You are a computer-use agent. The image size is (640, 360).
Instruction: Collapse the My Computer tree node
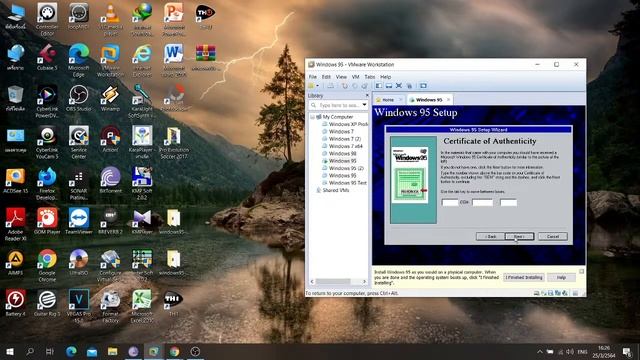312,117
